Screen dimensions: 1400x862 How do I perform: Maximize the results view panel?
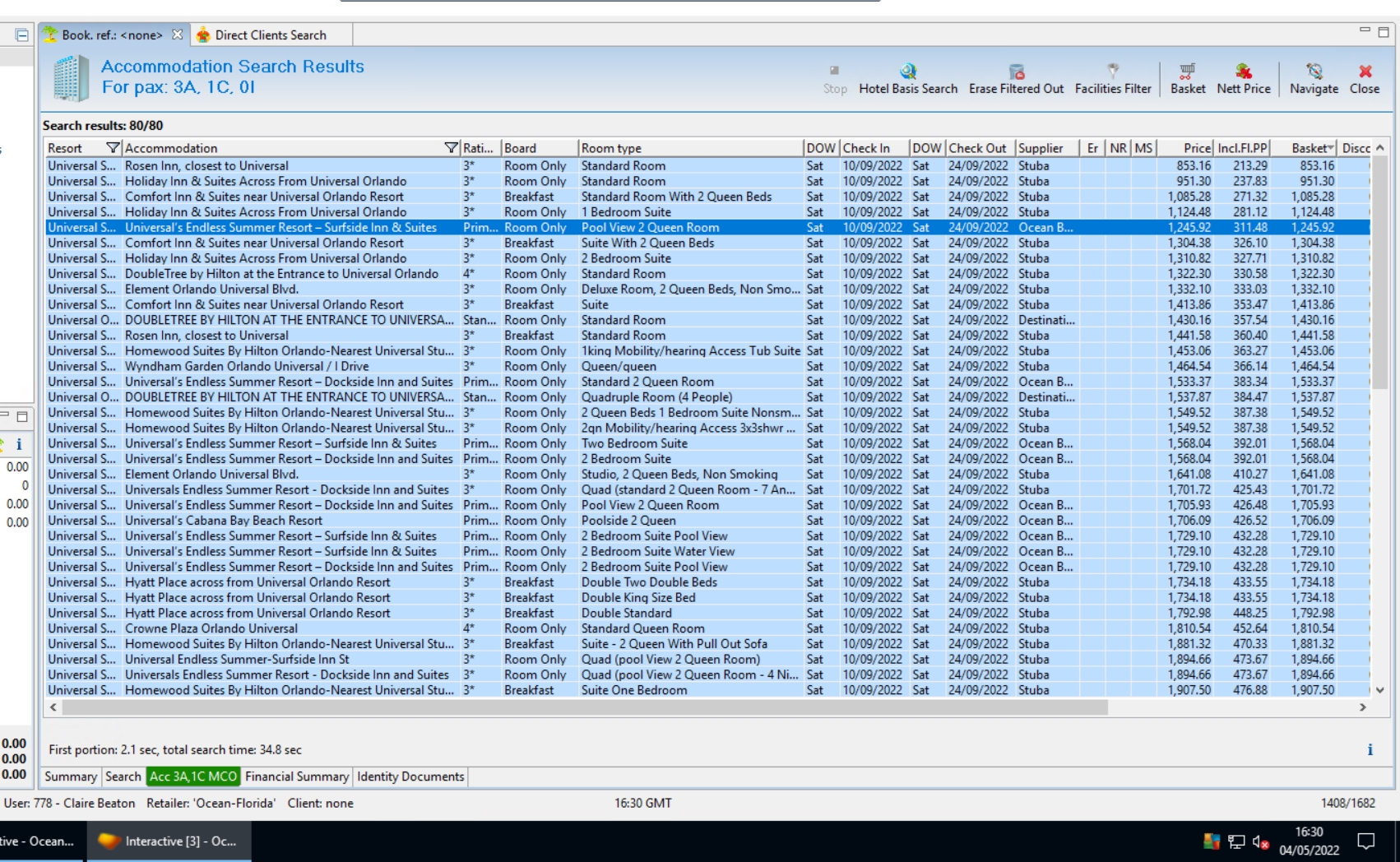pos(1384,32)
